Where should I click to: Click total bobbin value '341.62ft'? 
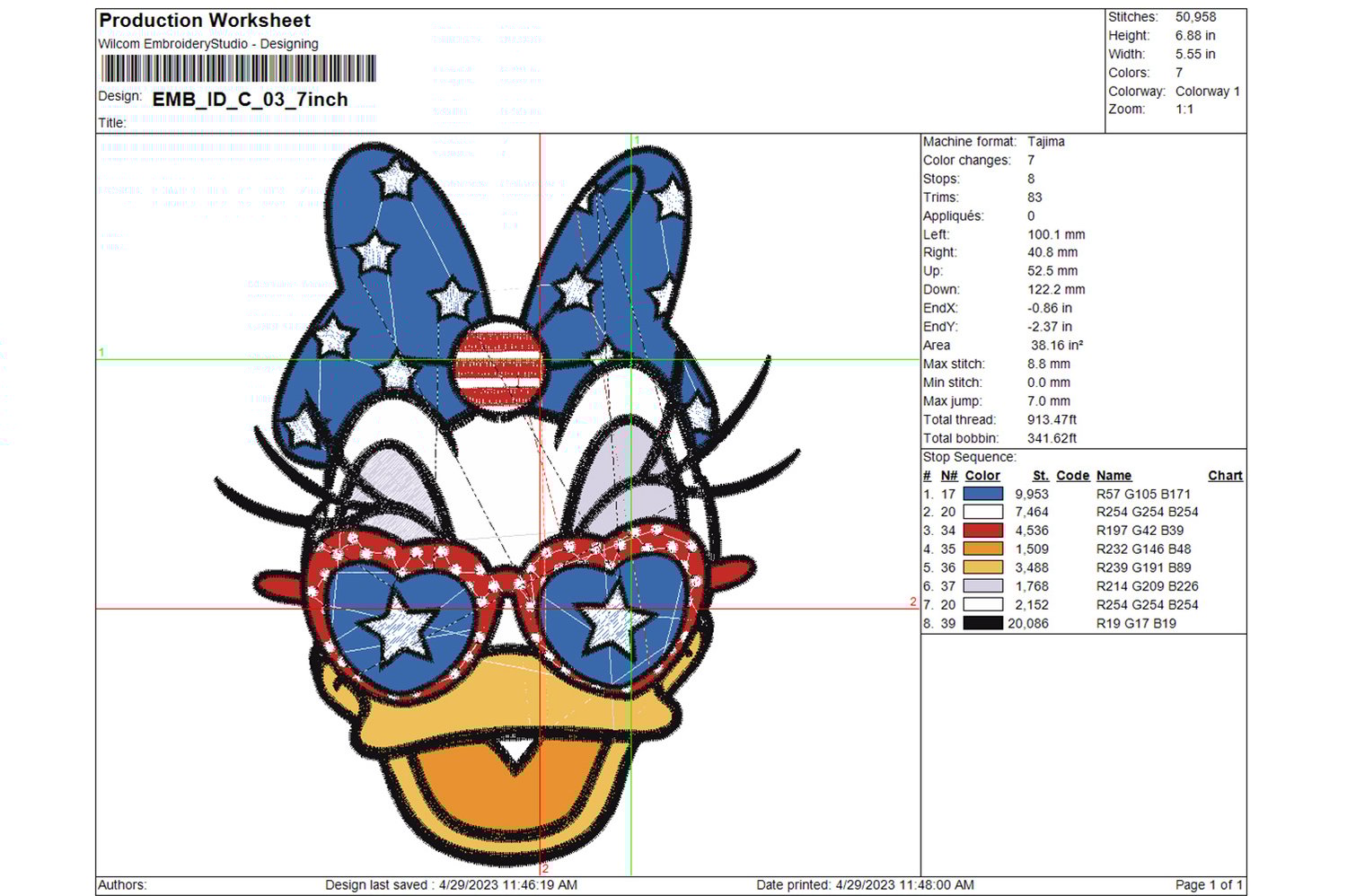pyautogui.click(x=1052, y=439)
